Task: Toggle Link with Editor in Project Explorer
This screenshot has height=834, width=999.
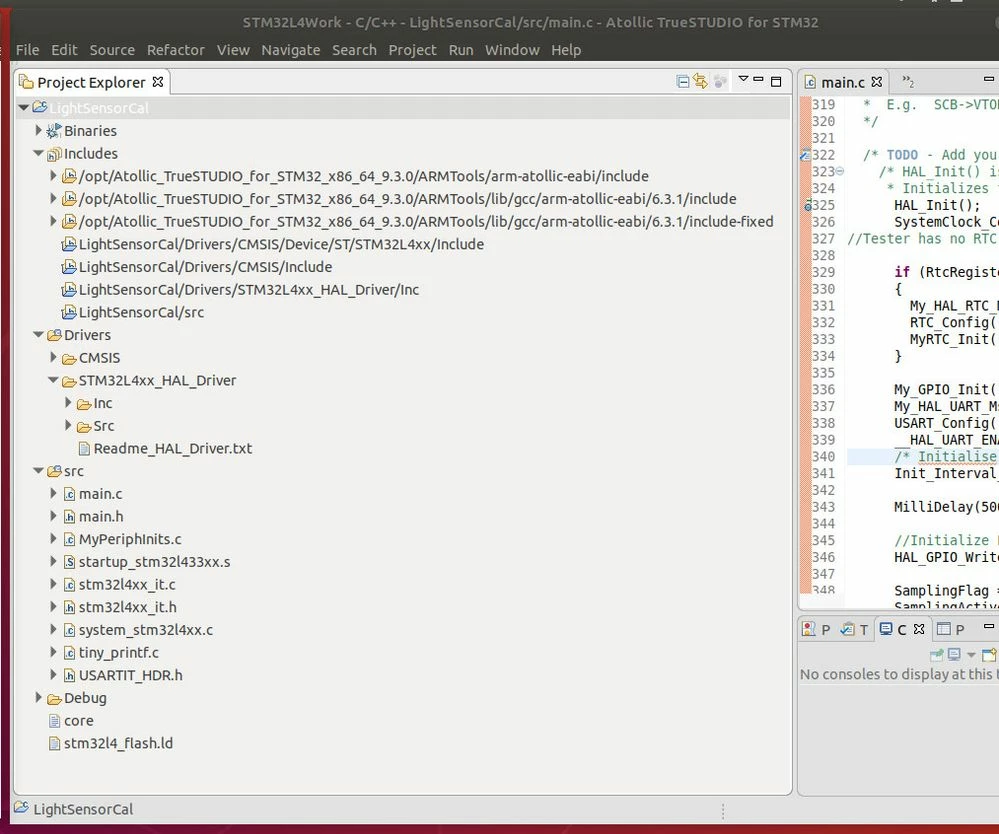Action: (x=700, y=82)
